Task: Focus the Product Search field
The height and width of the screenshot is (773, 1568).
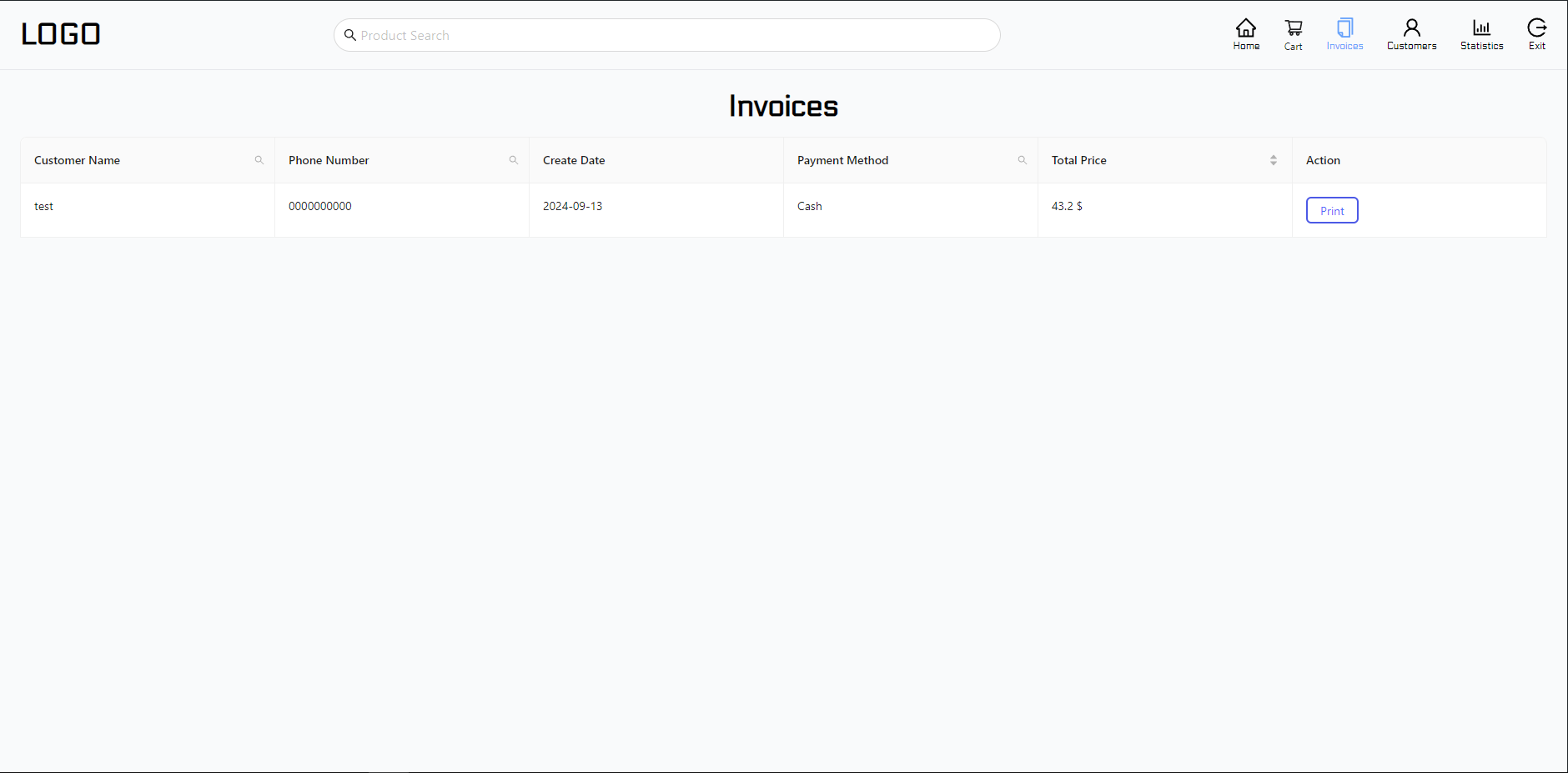Action: point(667,35)
